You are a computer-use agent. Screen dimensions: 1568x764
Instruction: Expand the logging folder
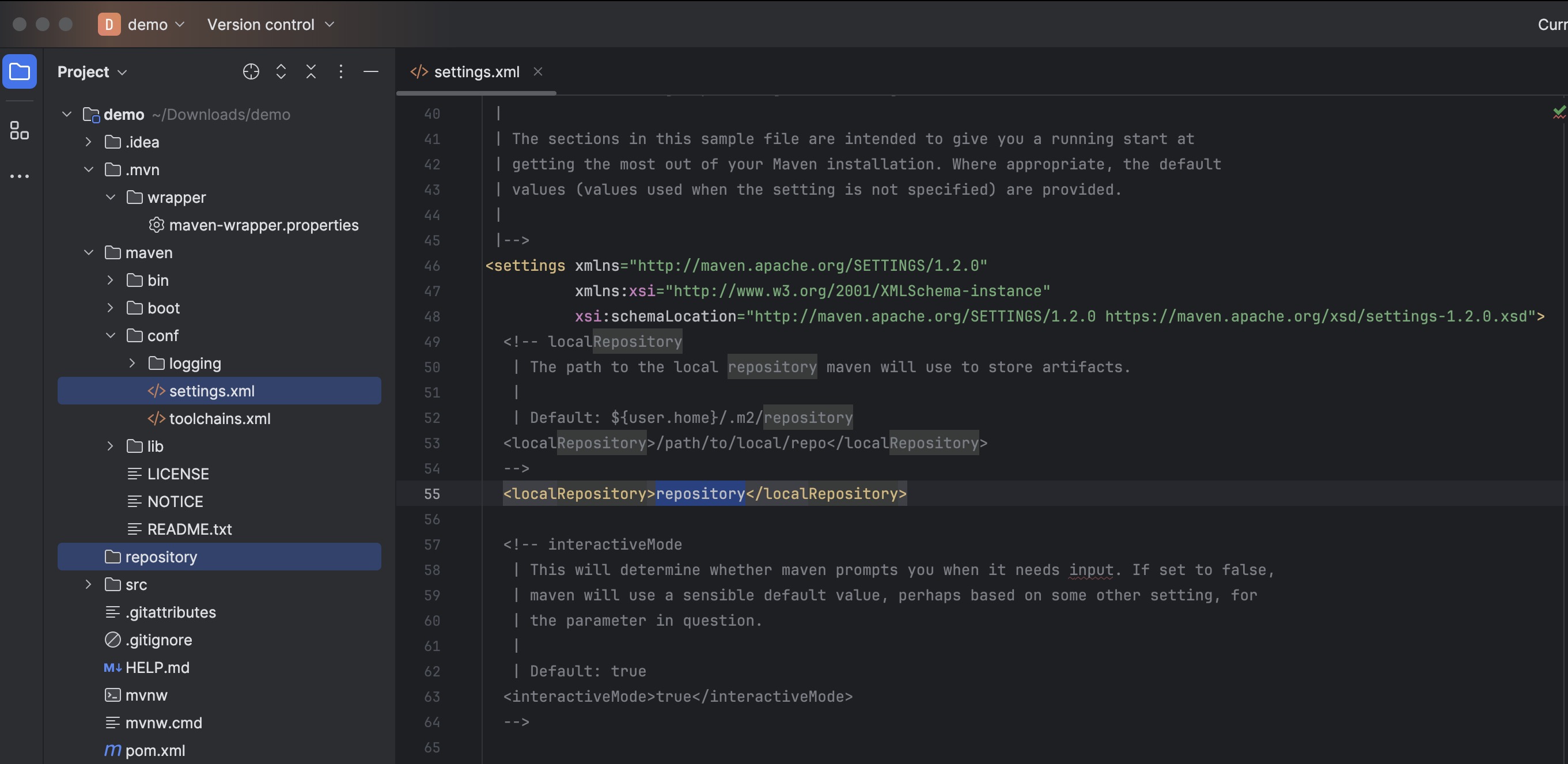(132, 364)
